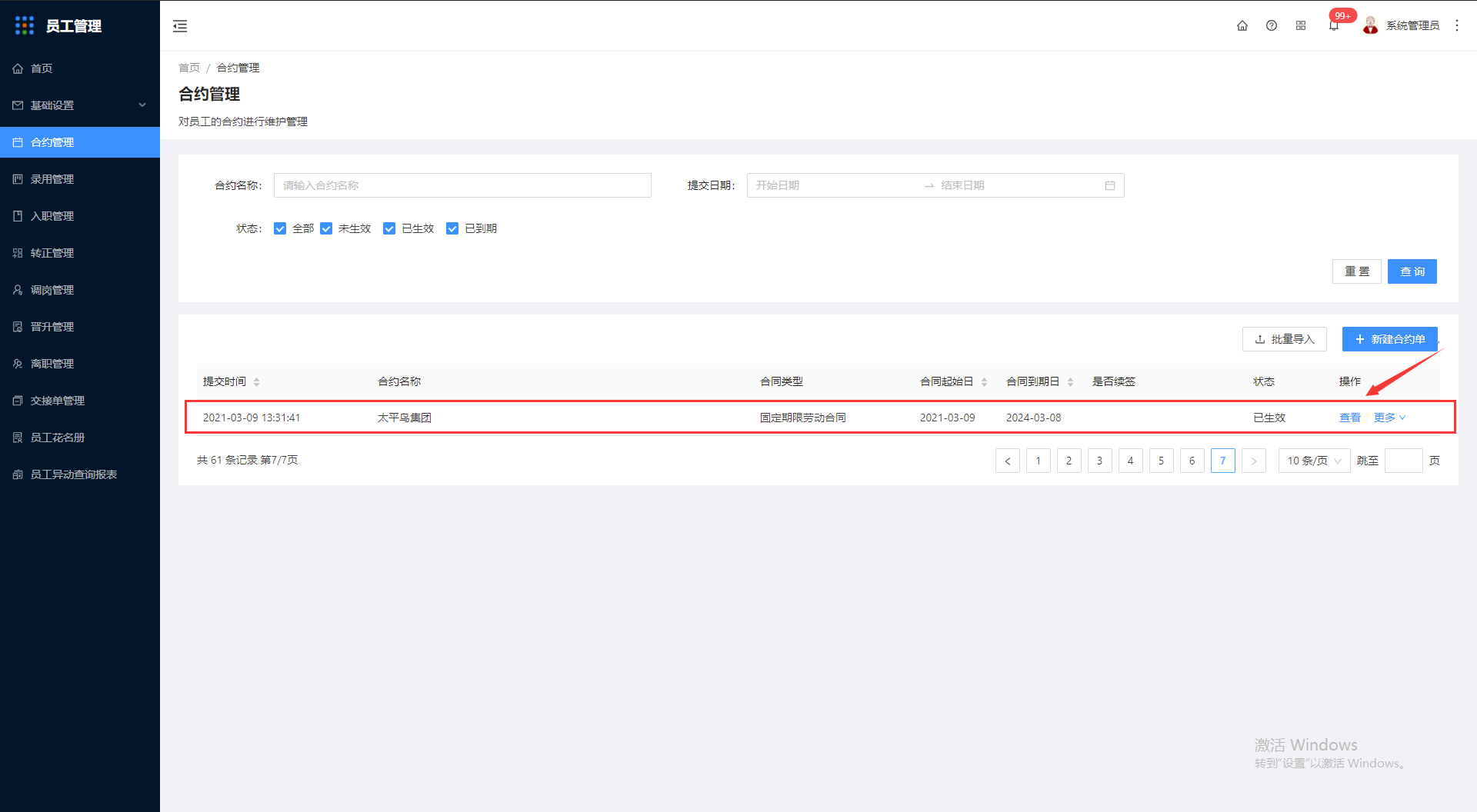This screenshot has height=812, width=1477.
Task: Open 录用管理 in the sidebar
Action: [x=80, y=179]
